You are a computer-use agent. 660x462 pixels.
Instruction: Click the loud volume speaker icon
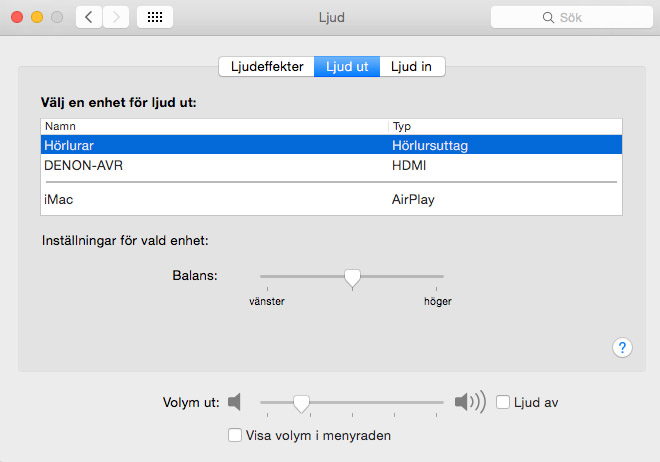click(x=469, y=402)
